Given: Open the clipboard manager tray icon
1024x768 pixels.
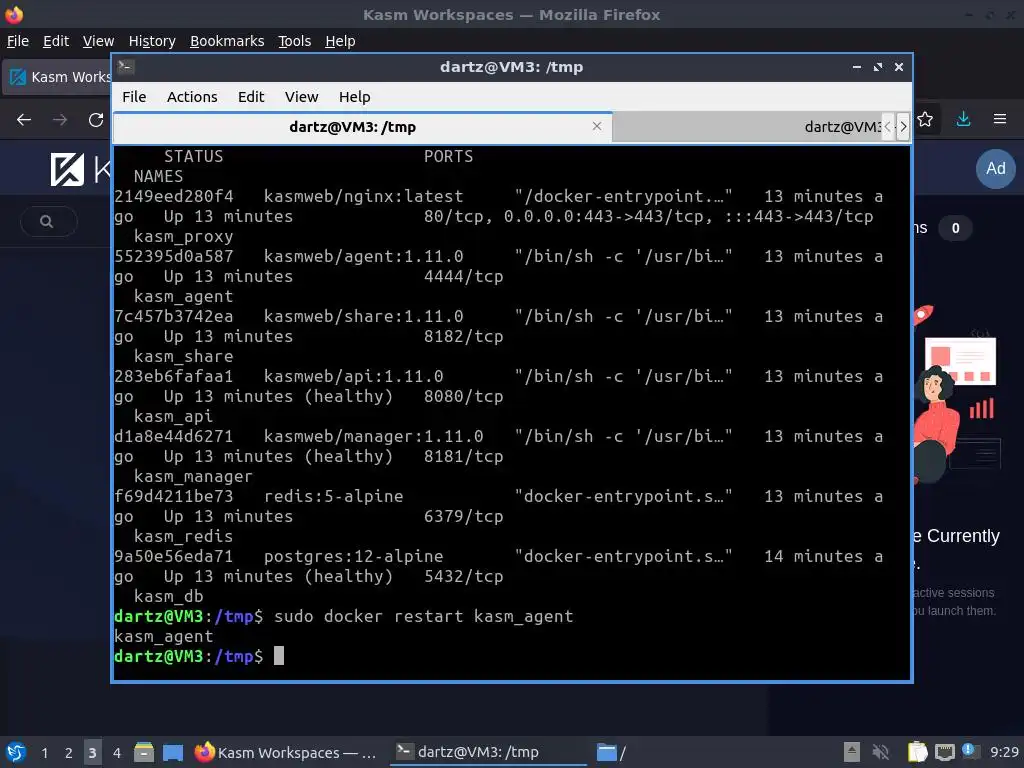Looking at the screenshot, I should tap(917, 752).
